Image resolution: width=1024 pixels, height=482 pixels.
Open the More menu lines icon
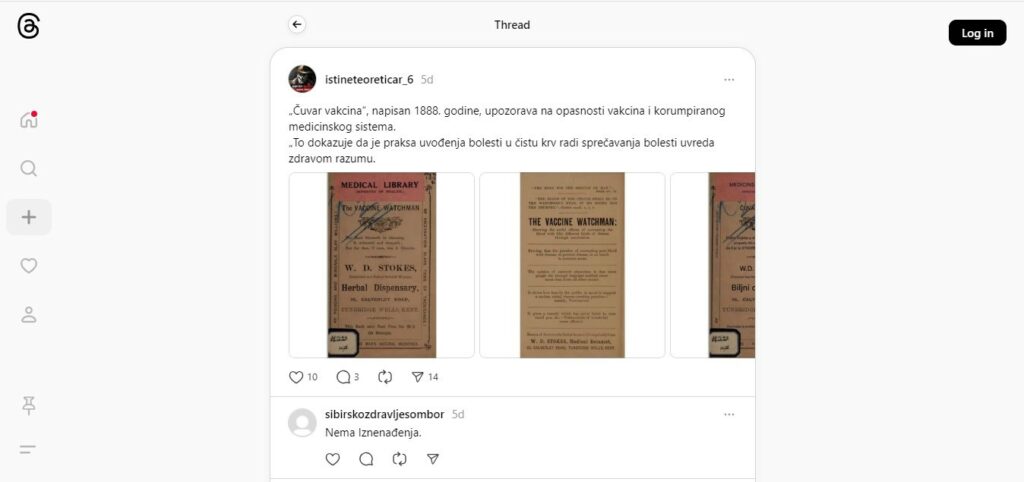(27, 449)
